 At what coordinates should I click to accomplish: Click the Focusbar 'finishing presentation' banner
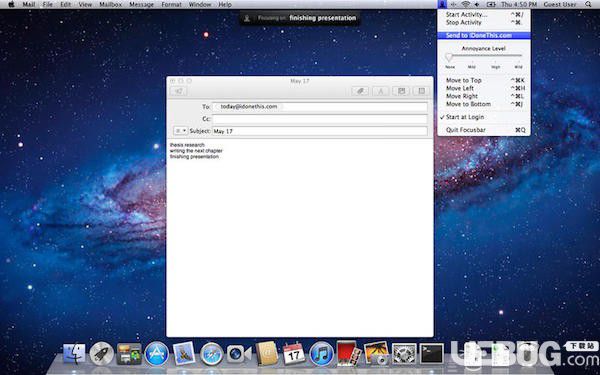[x=300, y=18]
